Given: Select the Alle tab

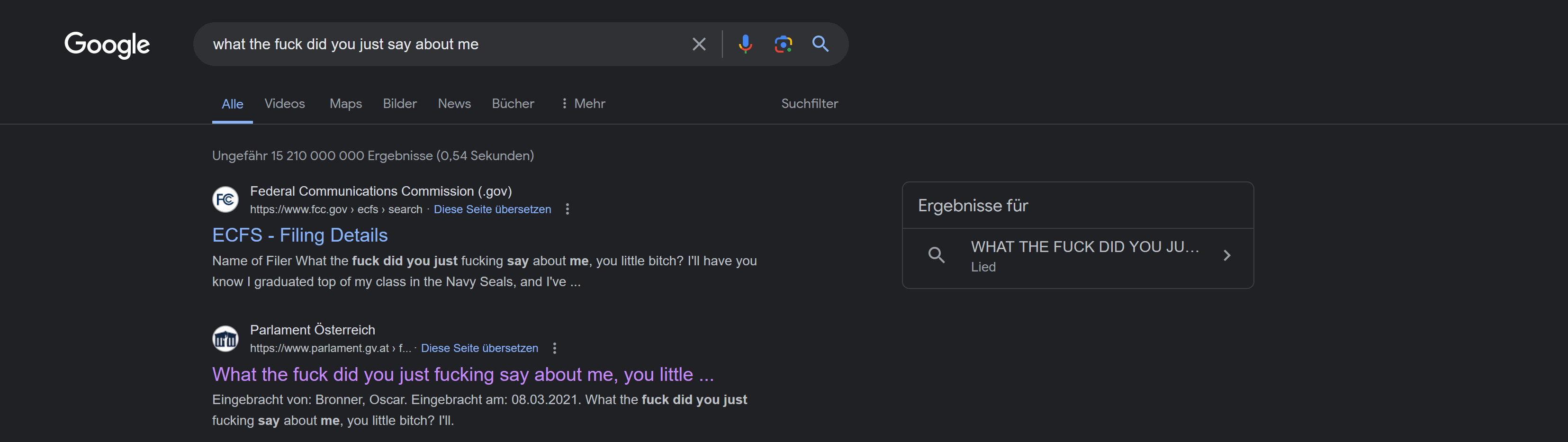Looking at the screenshot, I should pos(233,104).
